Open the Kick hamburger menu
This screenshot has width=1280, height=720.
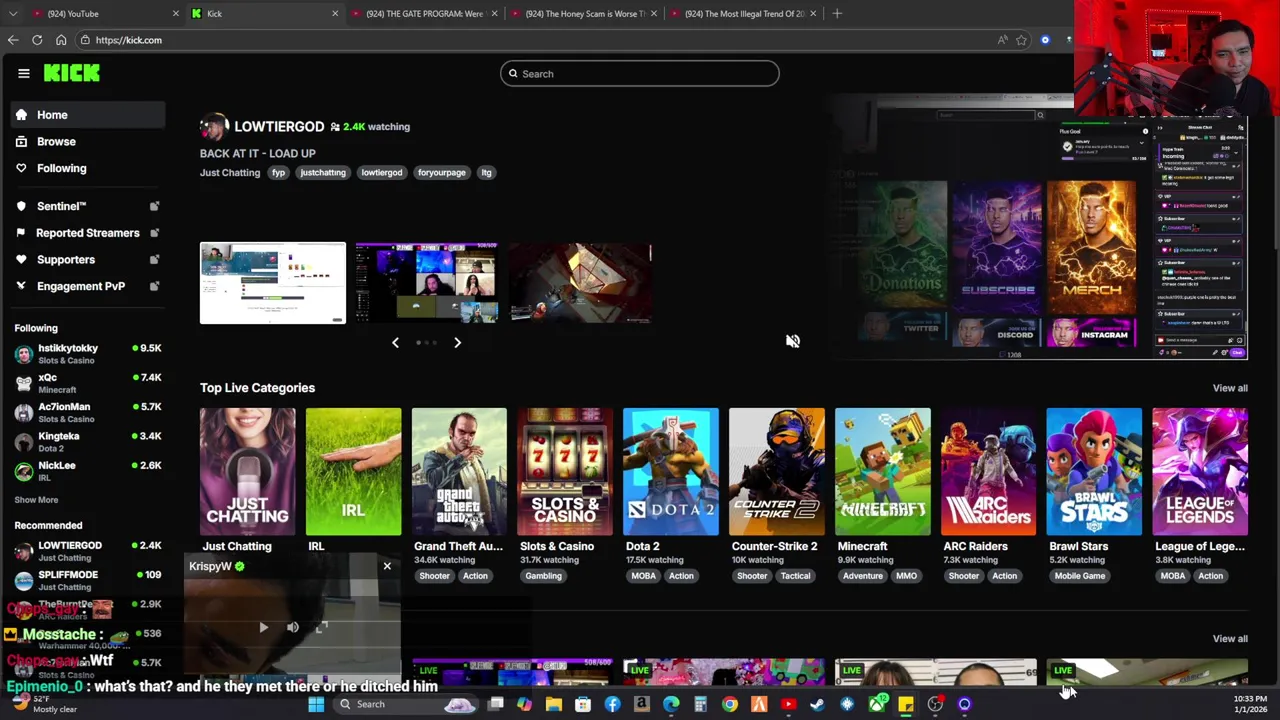(24, 73)
